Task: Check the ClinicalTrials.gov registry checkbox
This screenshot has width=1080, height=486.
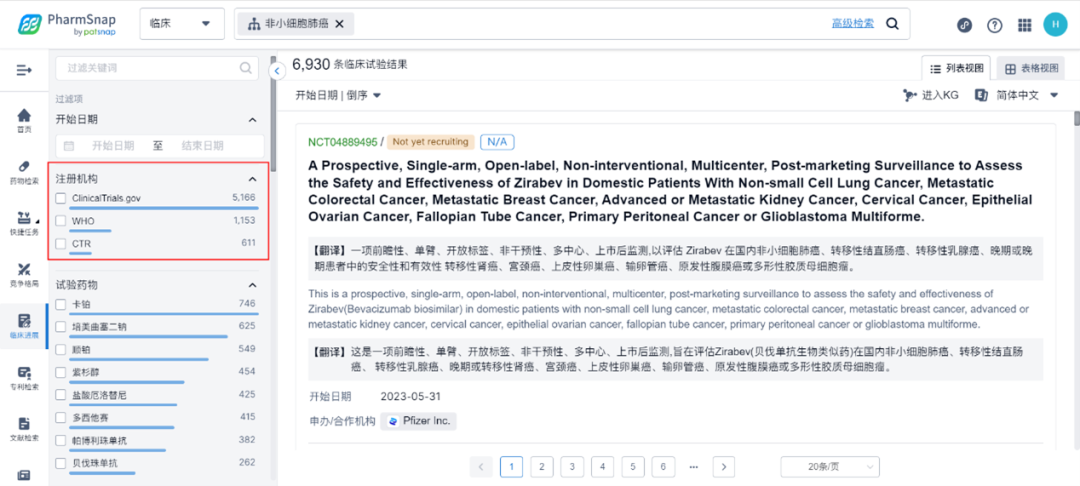Action: coord(62,198)
